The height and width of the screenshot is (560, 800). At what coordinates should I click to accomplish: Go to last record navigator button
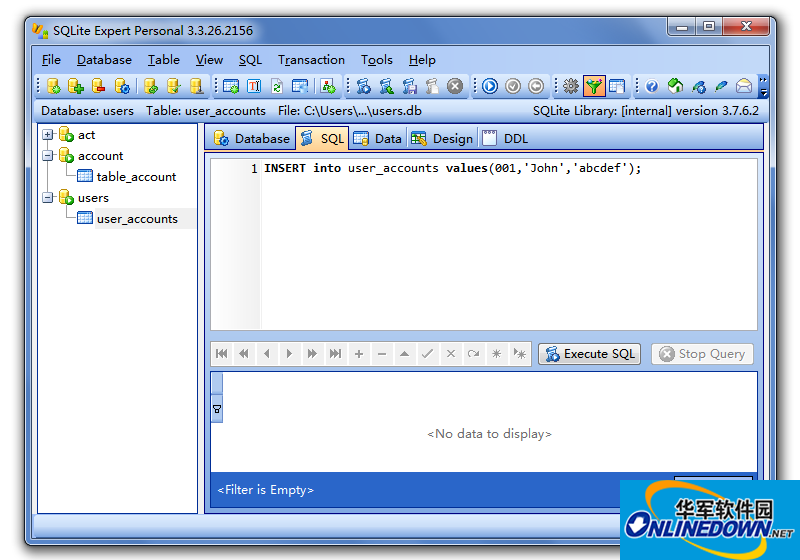[335, 354]
